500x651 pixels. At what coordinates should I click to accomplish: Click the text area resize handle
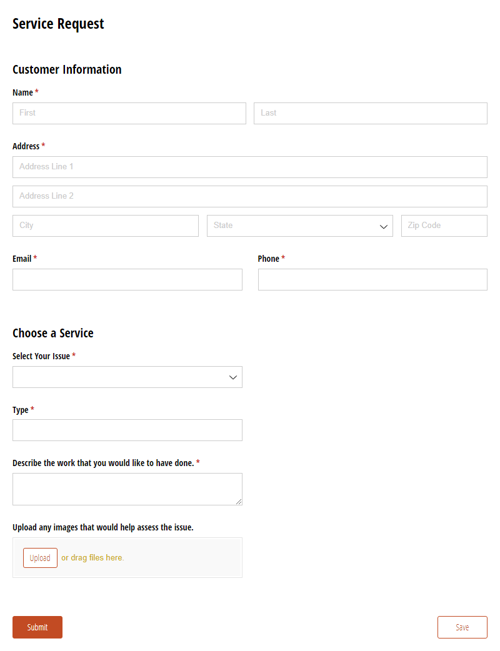point(239,502)
